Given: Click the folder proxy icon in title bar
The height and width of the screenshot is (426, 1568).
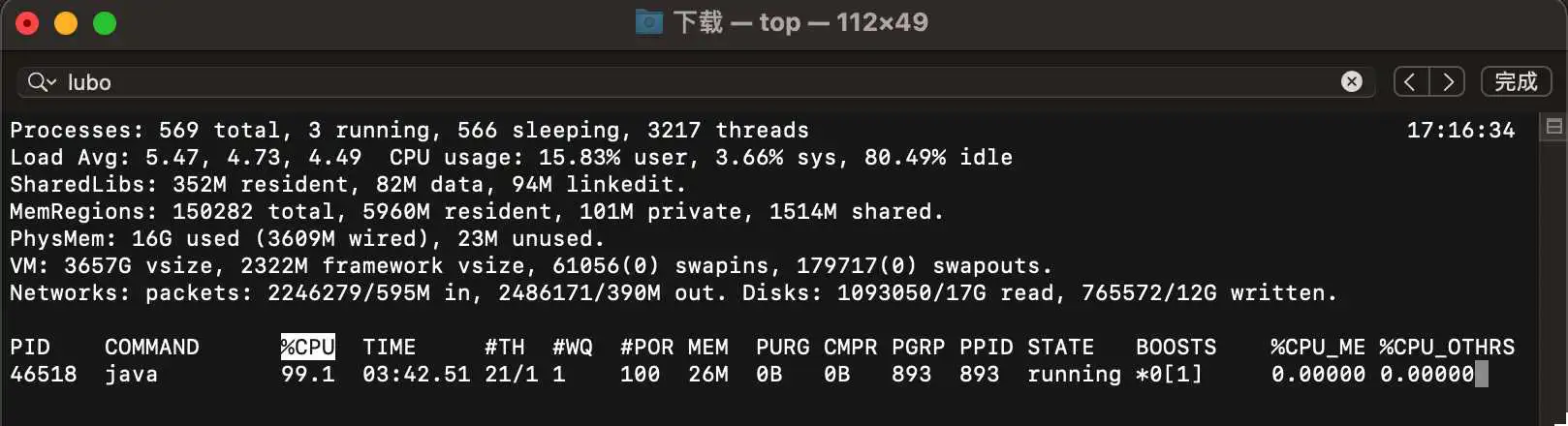Looking at the screenshot, I should click(x=648, y=22).
